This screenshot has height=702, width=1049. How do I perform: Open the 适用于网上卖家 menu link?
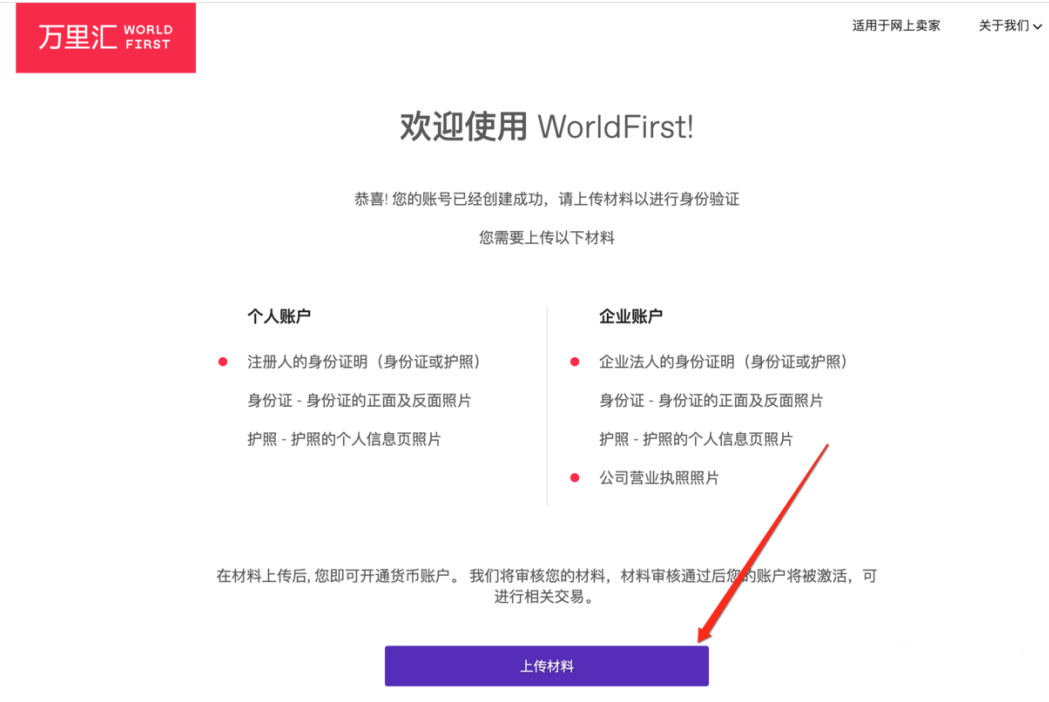[896, 26]
